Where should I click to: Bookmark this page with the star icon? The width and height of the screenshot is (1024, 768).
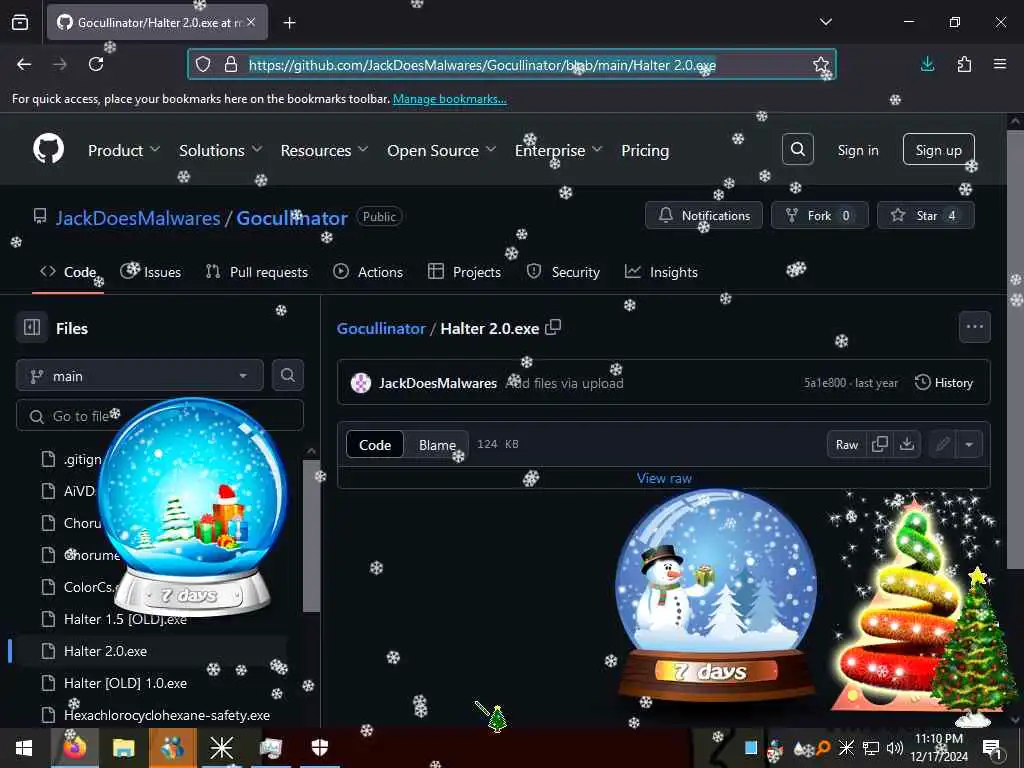[x=821, y=64]
